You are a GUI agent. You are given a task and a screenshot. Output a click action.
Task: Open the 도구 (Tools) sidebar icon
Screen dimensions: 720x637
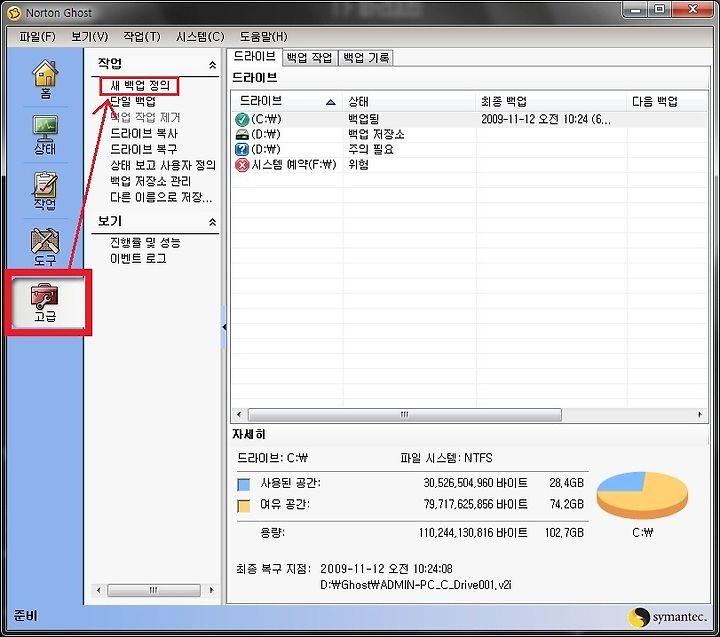point(45,247)
